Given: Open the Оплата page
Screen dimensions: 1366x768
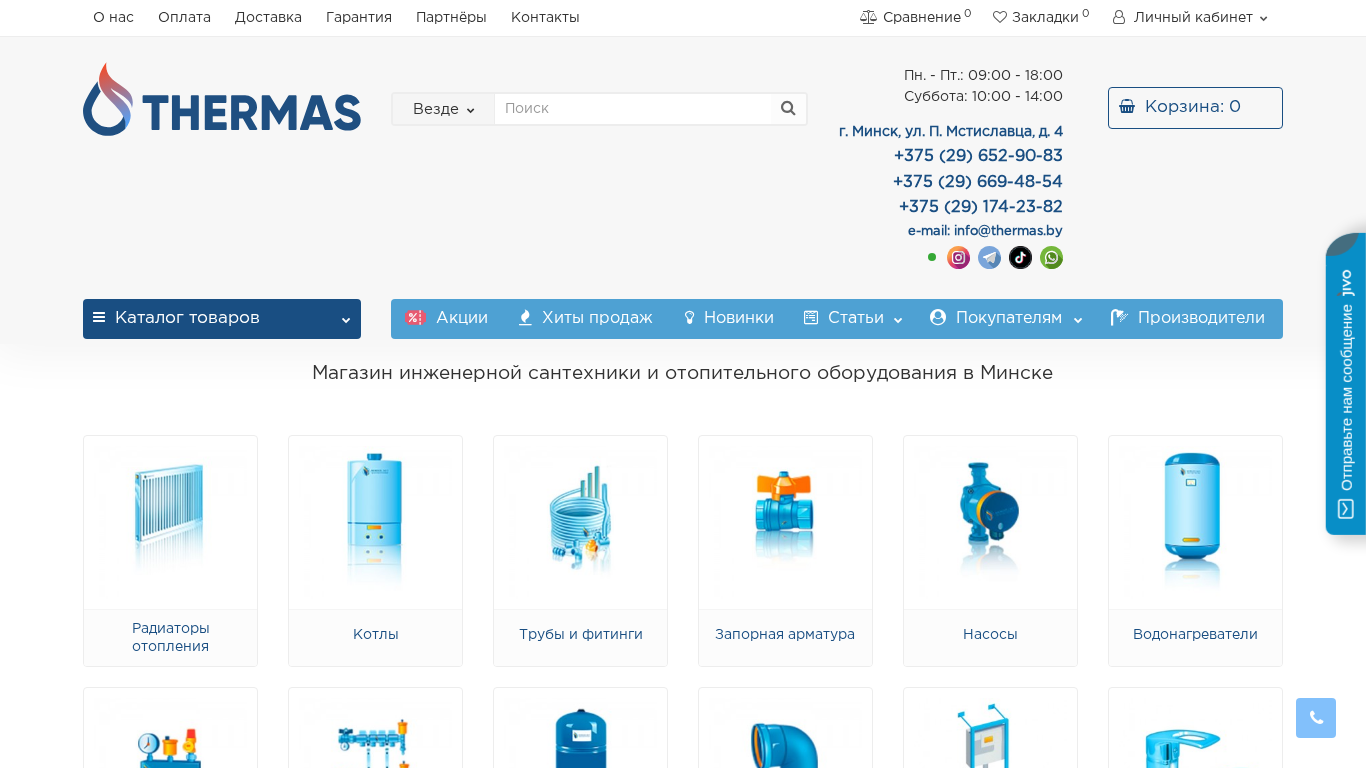Looking at the screenshot, I should (x=184, y=17).
